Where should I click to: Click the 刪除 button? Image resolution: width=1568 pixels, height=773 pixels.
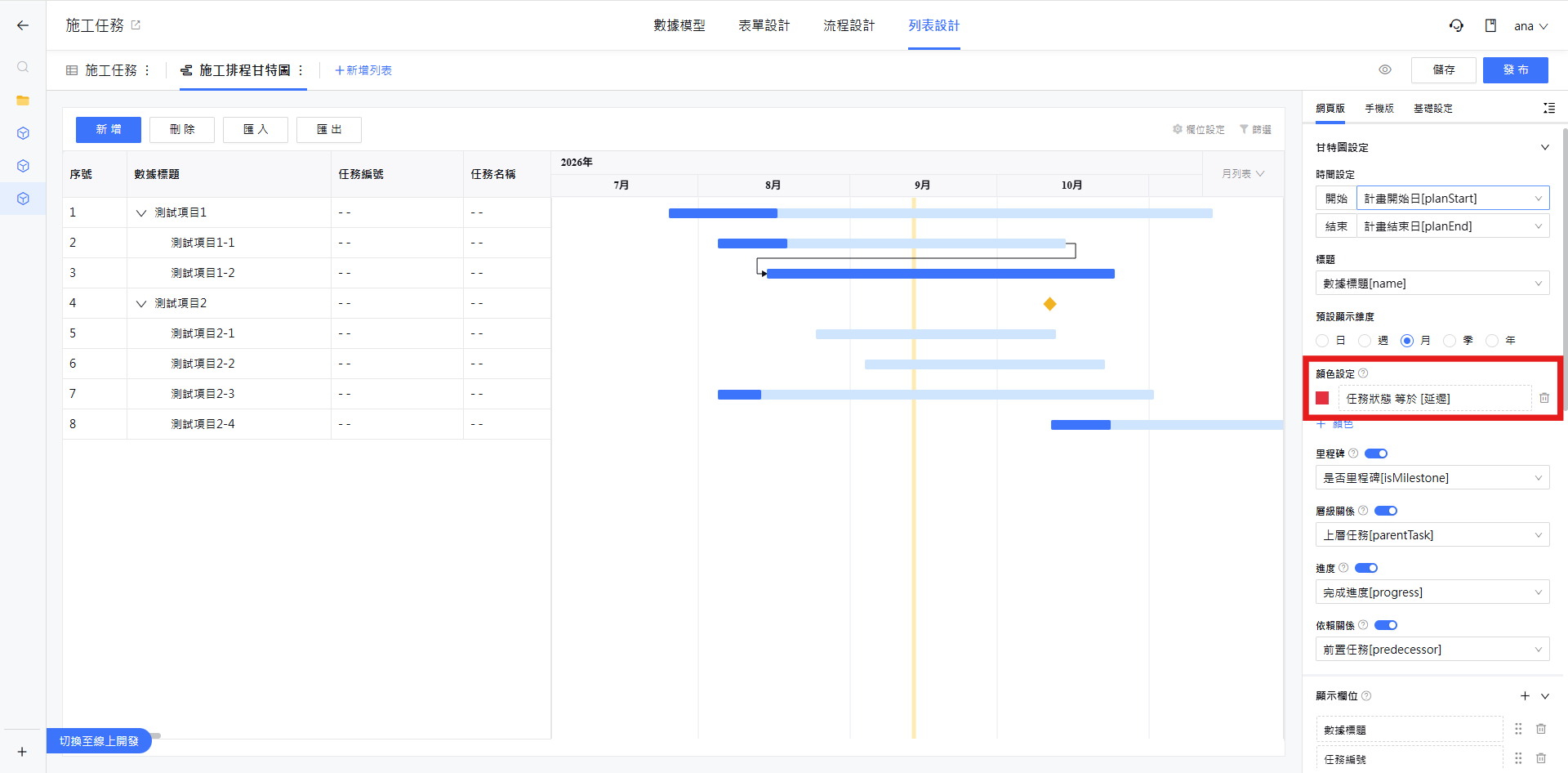(182, 129)
